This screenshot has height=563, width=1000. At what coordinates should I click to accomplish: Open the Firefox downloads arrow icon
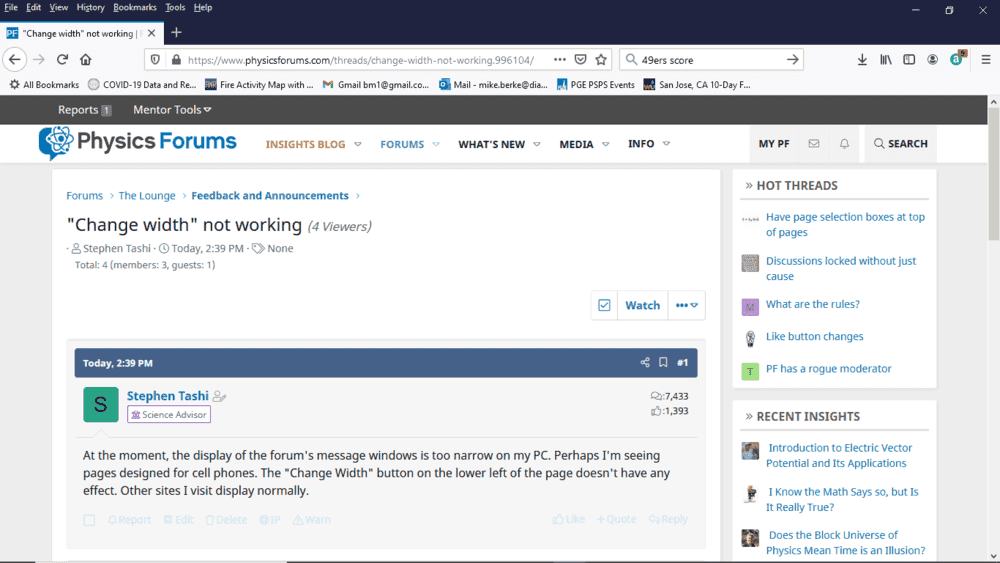point(862,60)
